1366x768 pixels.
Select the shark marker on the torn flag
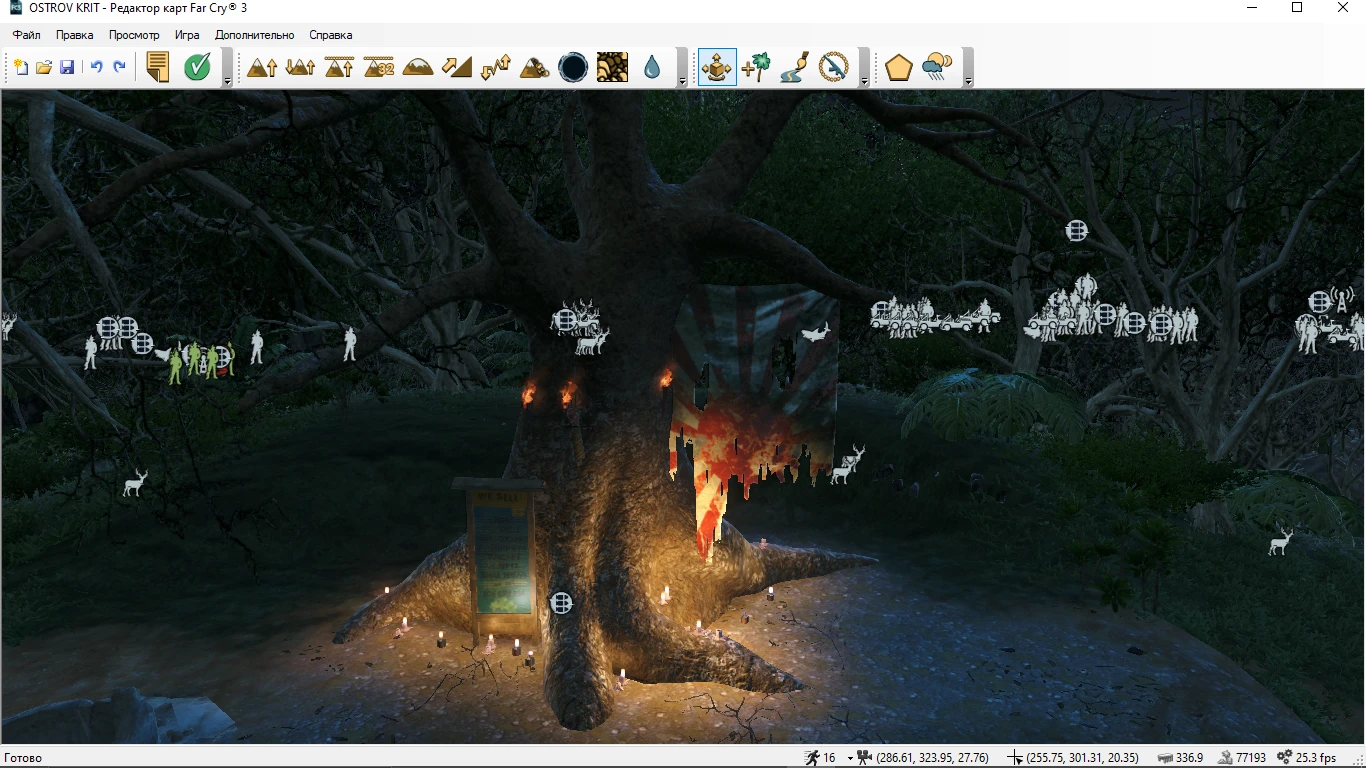815,333
